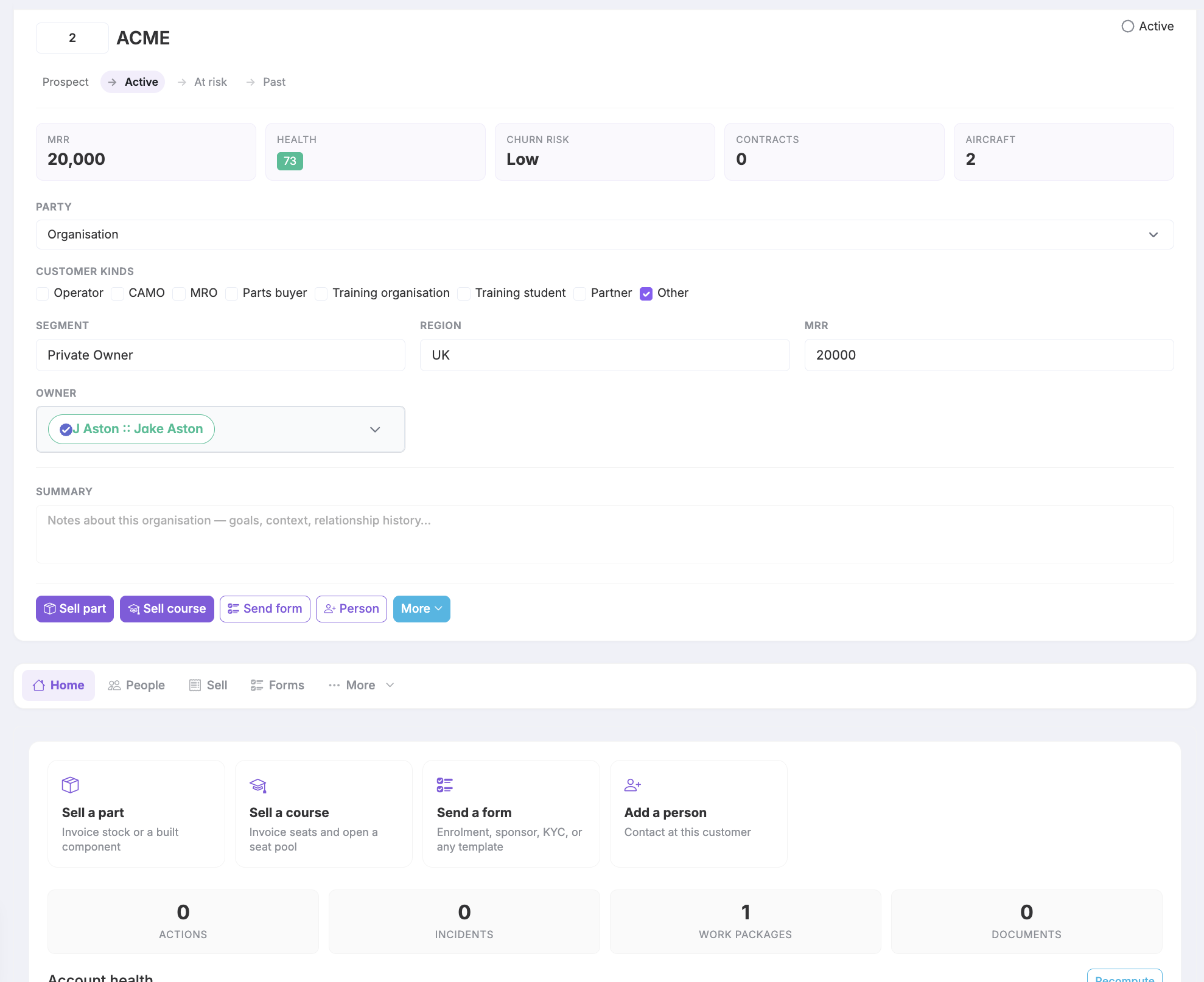This screenshot has height=982, width=1204.
Task: Open the Party Organisation dropdown
Action: [604, 234]
